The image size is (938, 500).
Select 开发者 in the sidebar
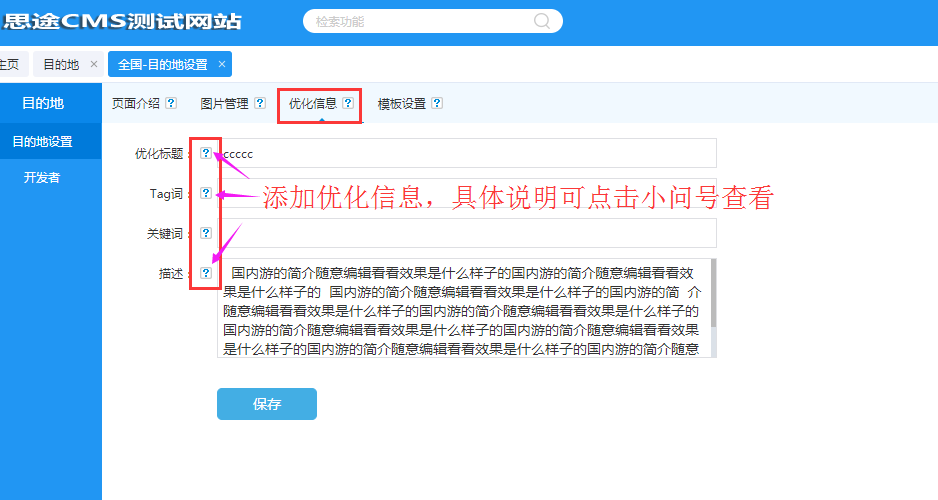(42, 178)
